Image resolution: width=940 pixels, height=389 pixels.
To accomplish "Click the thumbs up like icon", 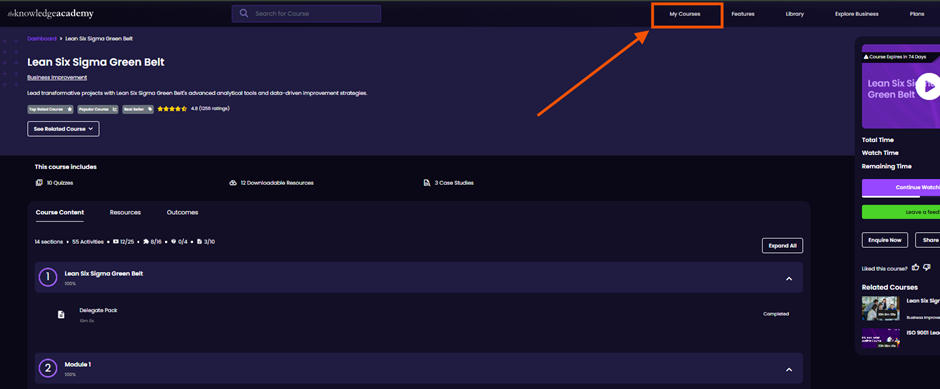I will [x=915, y=267].
